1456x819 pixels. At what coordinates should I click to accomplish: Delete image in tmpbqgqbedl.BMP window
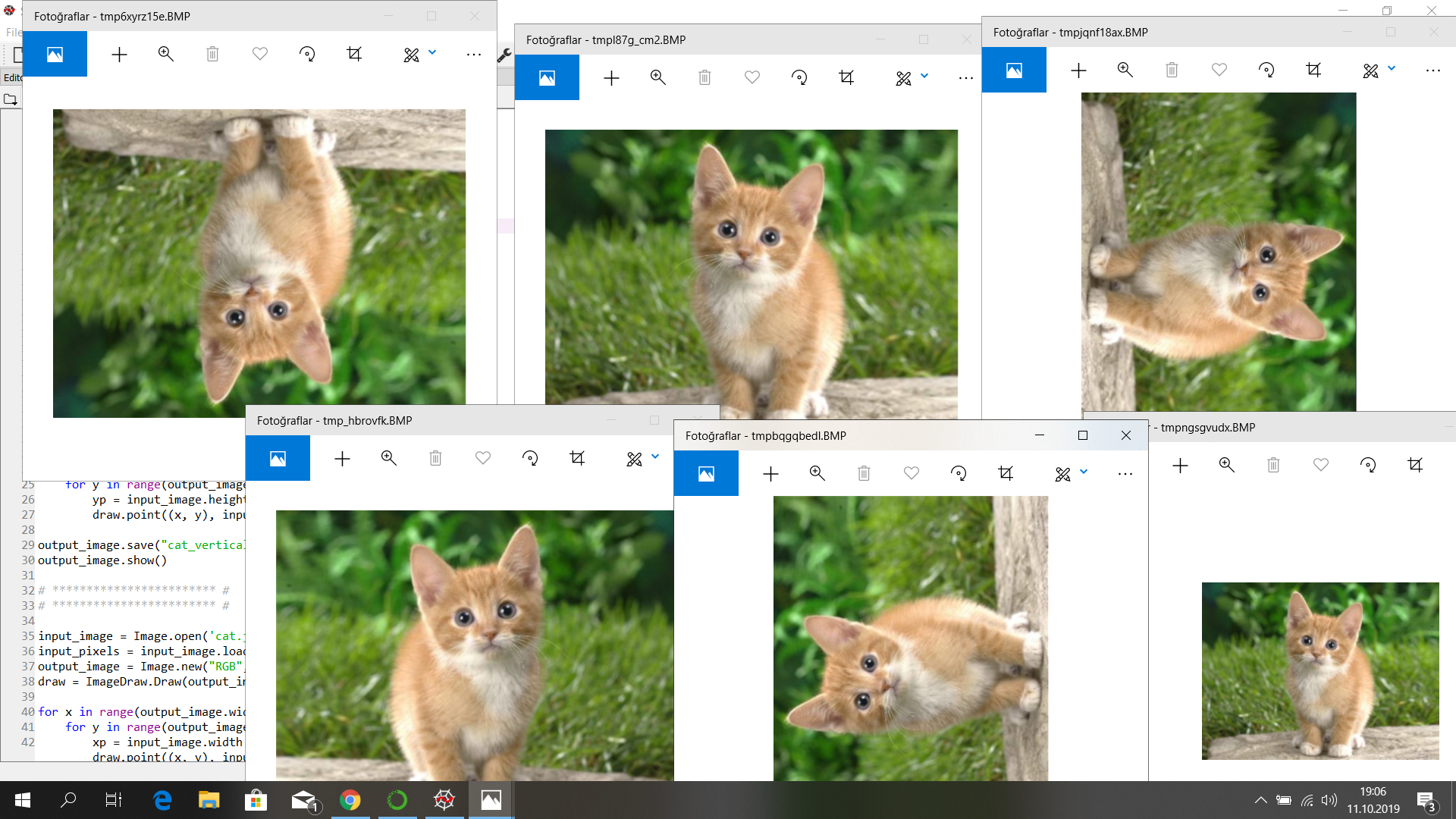[864, 473]
